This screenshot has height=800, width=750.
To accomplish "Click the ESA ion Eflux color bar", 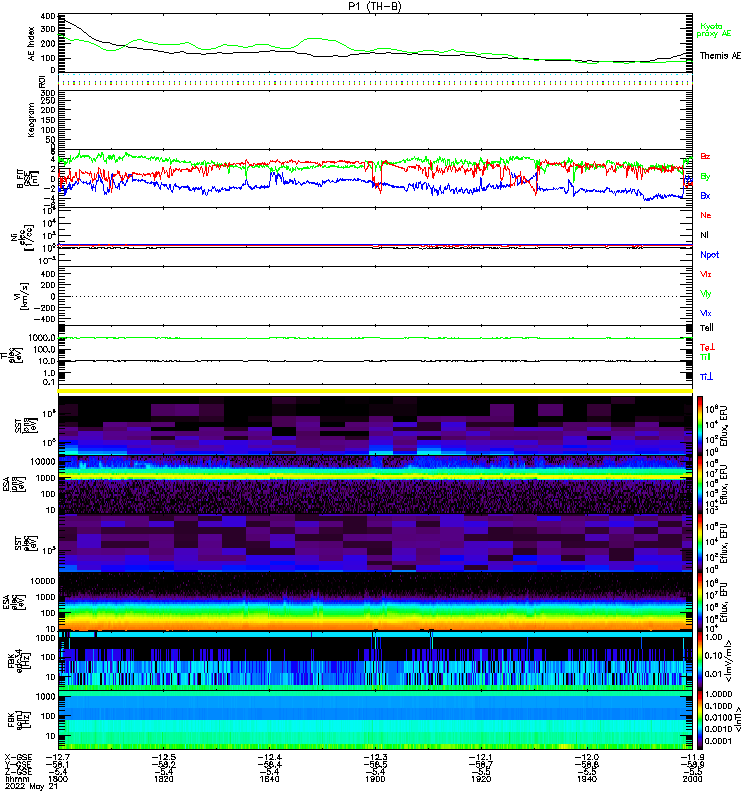I will click(x=700, y=485).
